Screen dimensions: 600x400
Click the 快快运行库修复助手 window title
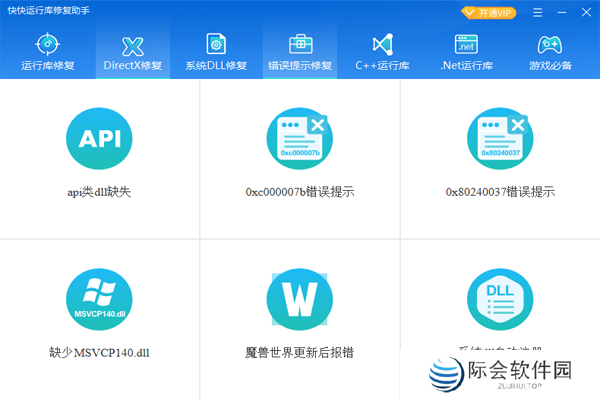tap(49, 10)
